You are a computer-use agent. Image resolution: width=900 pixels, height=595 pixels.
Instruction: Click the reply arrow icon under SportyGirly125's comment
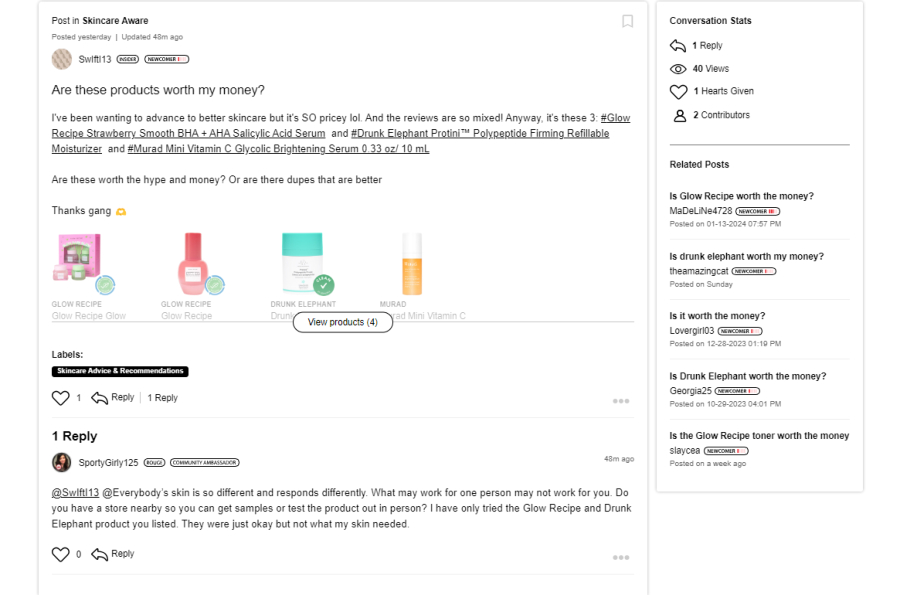pos(100,554)
